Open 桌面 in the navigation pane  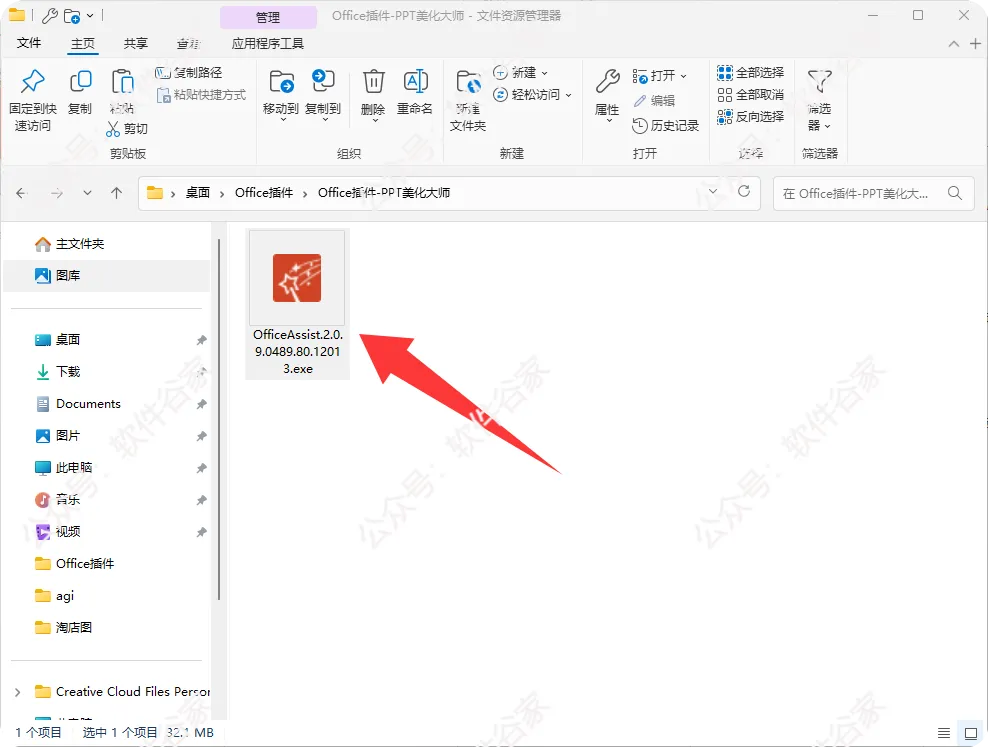pyautogui.click(x=107, y=339)
